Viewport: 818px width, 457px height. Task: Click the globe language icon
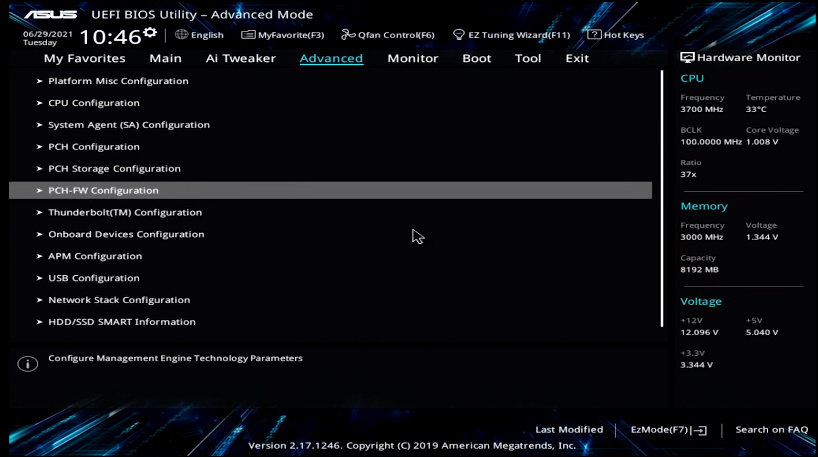click(181, 35)
